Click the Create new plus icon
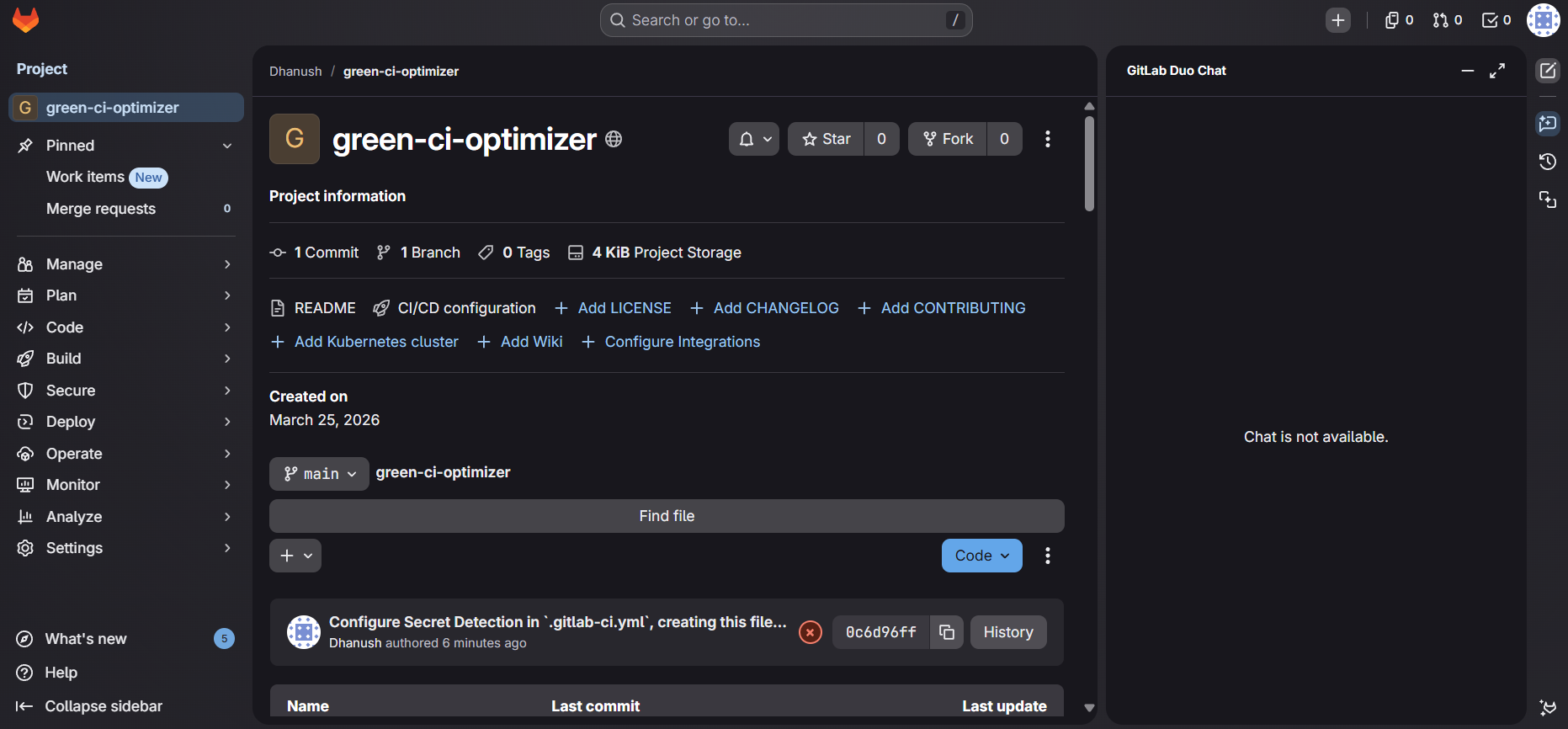This screenshot has height=729, width=1568. click(x=1338, y=20)
